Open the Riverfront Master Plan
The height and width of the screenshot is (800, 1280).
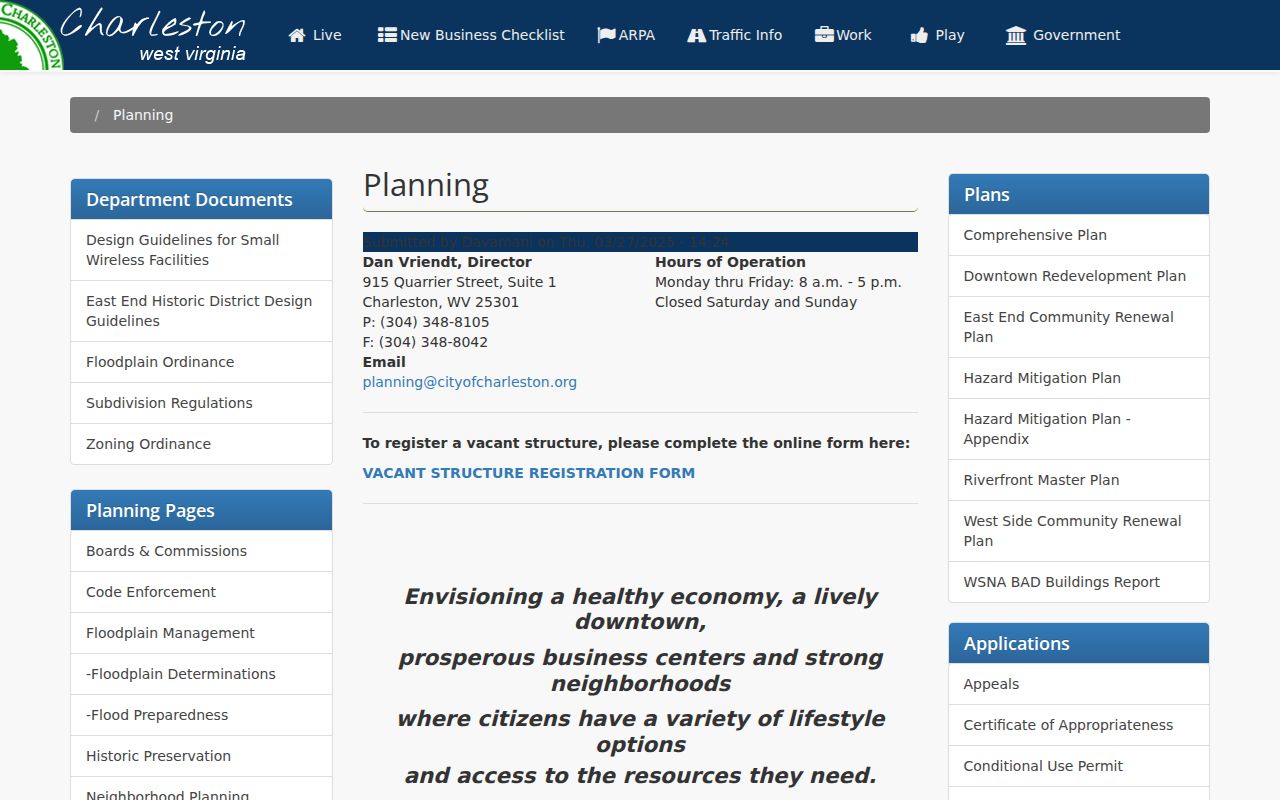1079,480
